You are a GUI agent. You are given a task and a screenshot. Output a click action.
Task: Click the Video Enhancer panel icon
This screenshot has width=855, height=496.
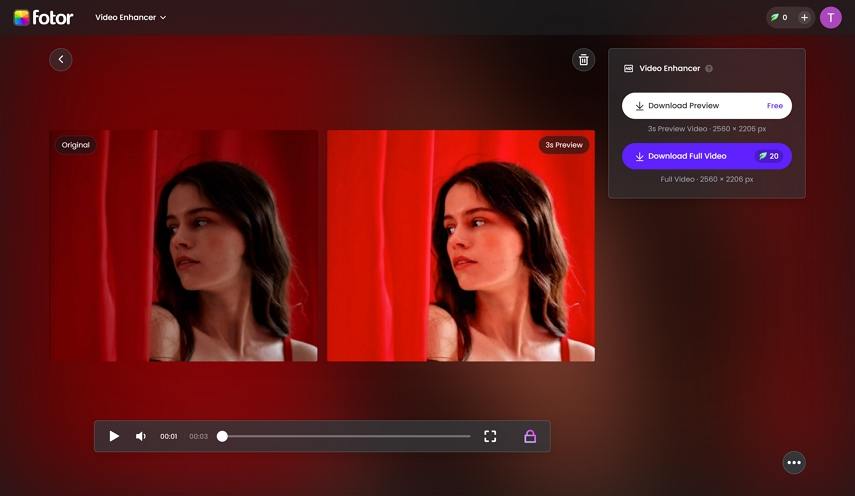628,68
